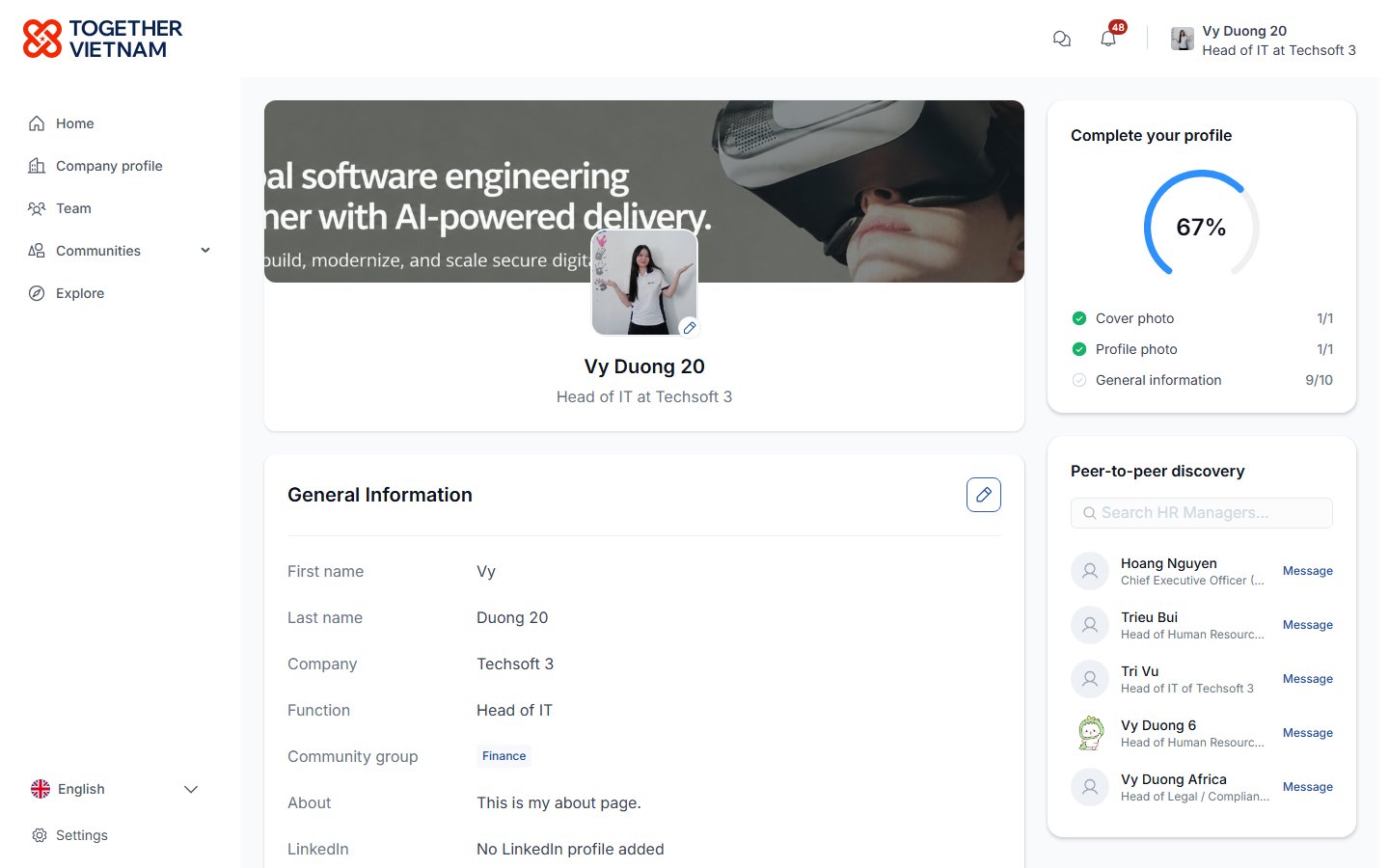This screenshot has height=868, width=1389.
Task: Message Vy Duong Africa
Action: point(1308,787)
